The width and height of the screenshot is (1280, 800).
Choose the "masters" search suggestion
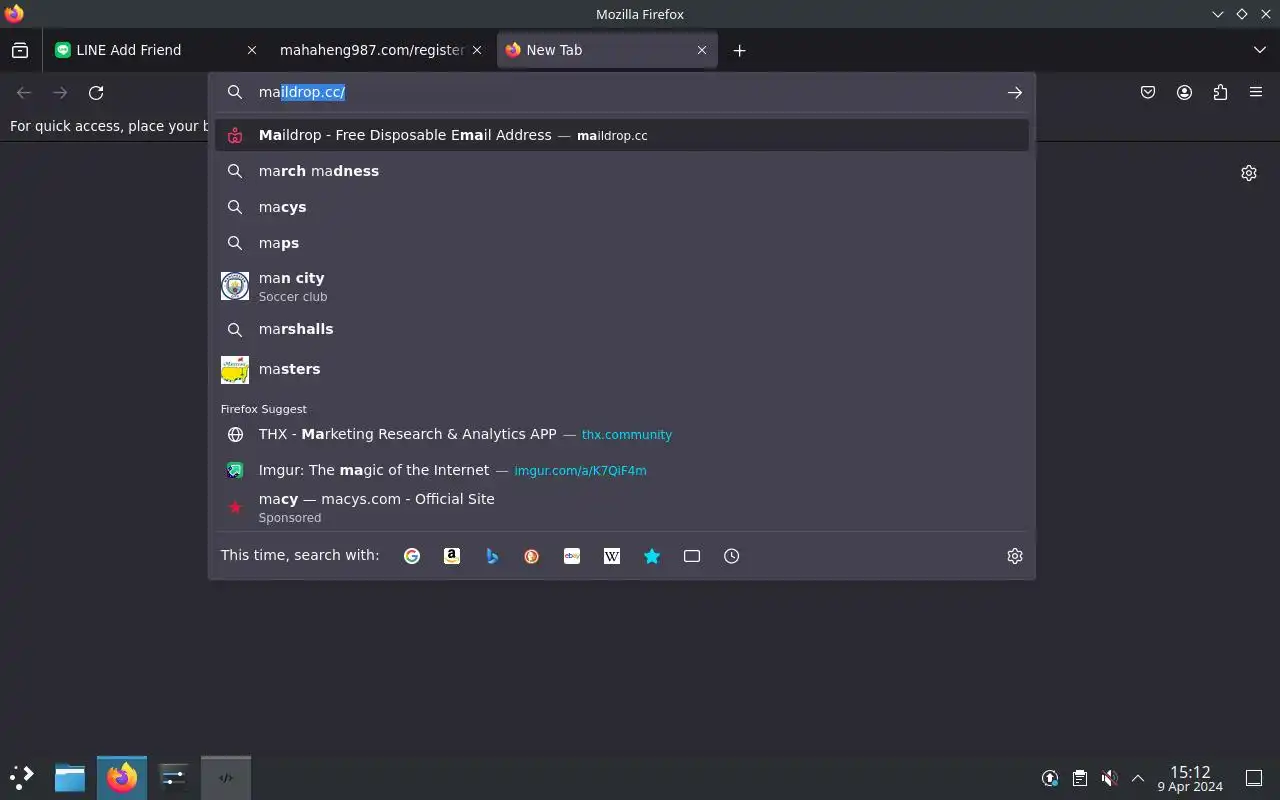[x=622, y=369]
